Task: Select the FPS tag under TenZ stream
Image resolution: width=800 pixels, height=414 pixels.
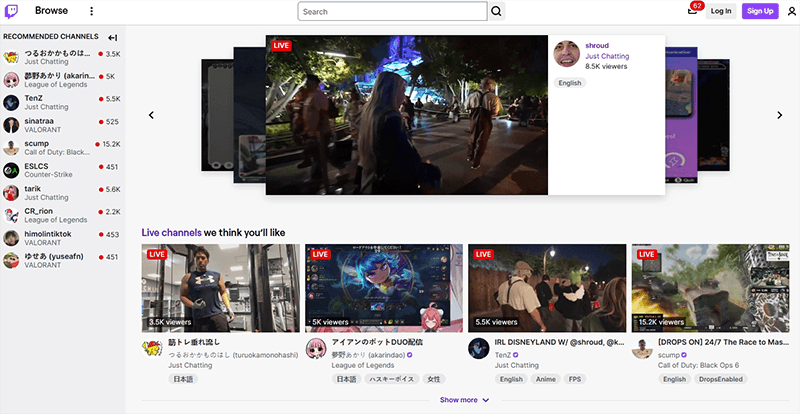Action: (x=575, y=379)
